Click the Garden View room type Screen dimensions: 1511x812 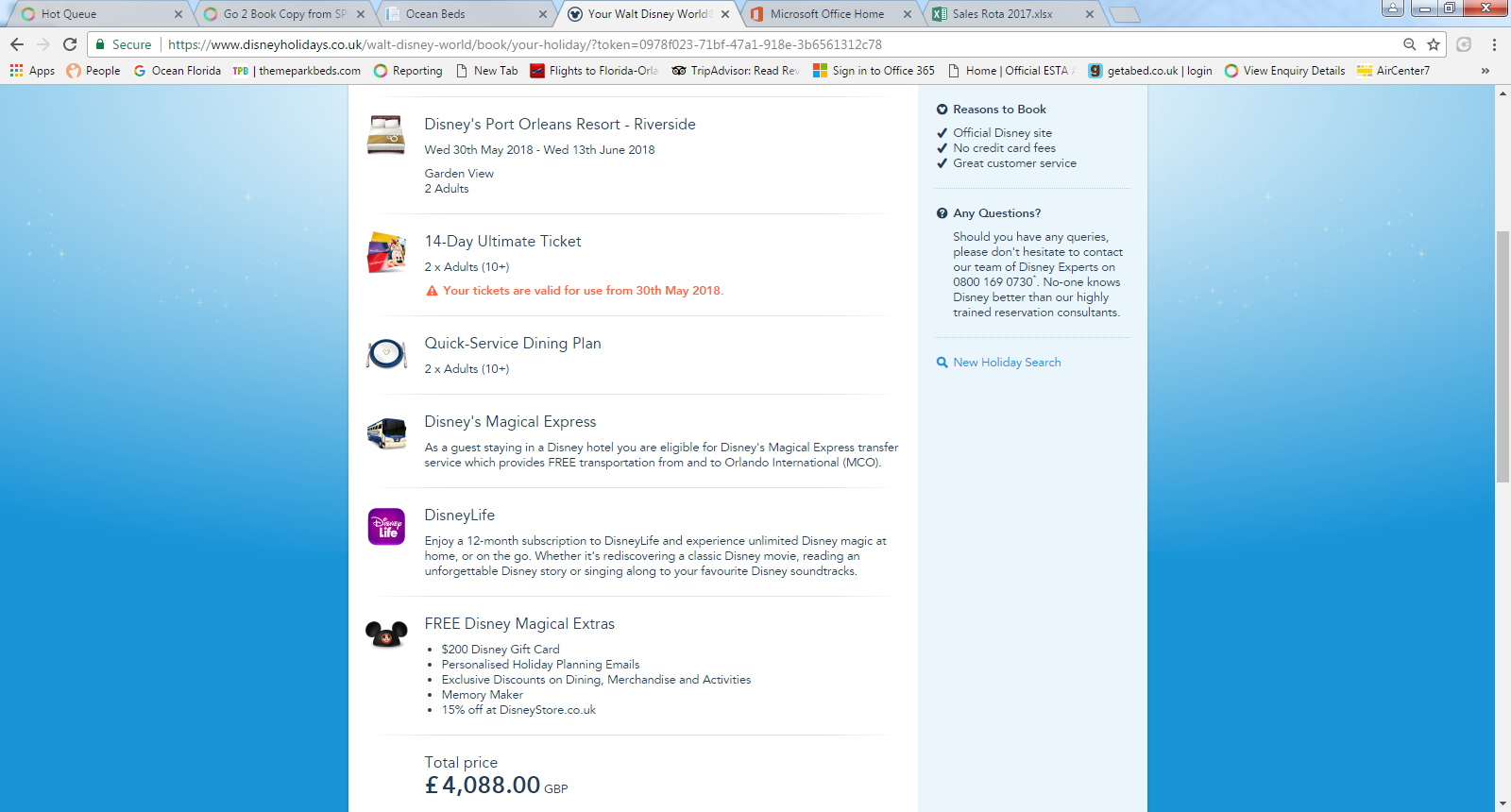pyautogui.click(x=459, y=174)
